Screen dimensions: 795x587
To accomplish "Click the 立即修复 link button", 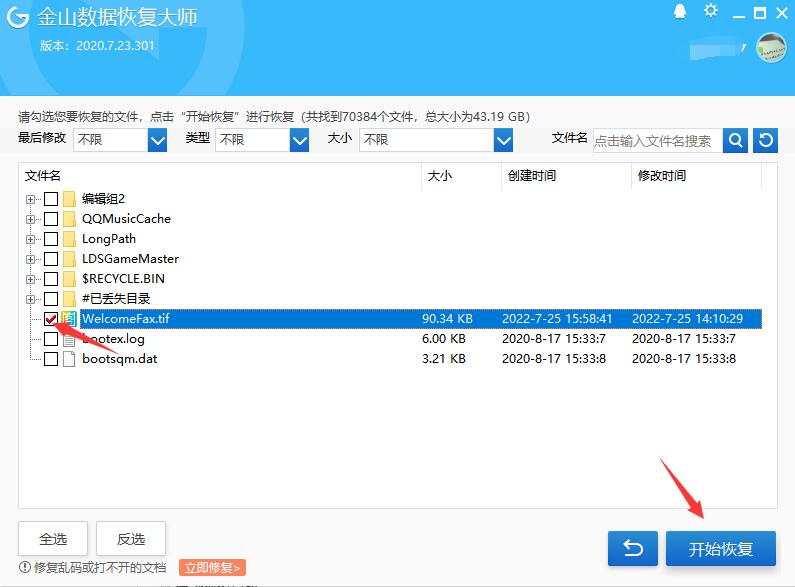I will (x=212, y=568).
